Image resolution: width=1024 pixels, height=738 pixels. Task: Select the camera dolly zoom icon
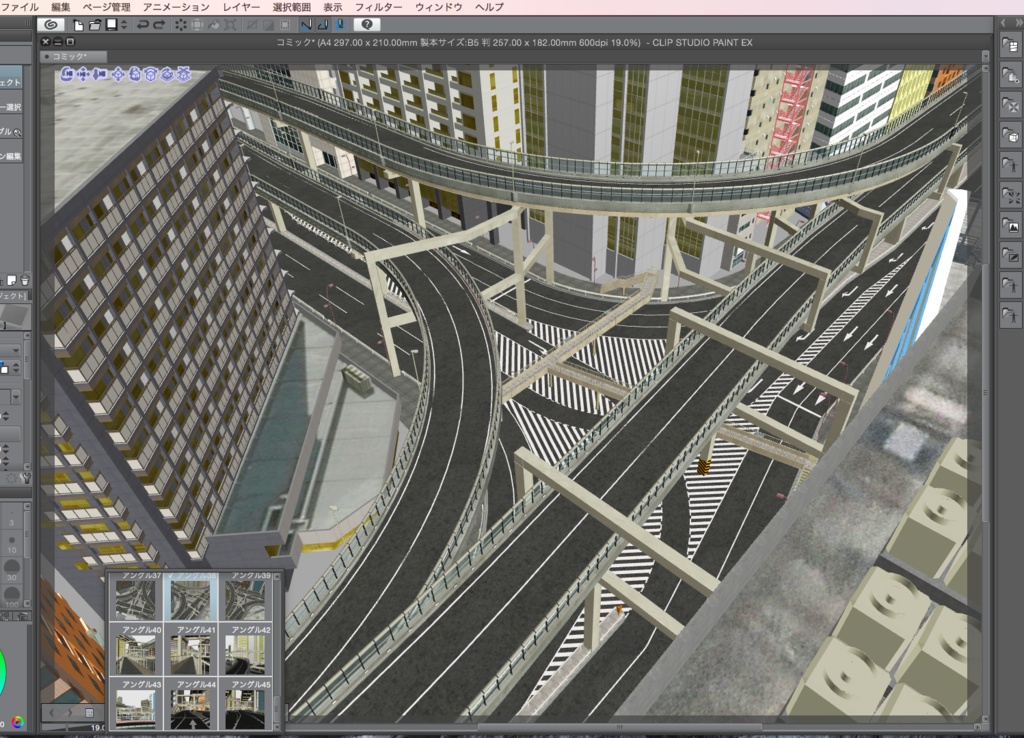point(100,74)
